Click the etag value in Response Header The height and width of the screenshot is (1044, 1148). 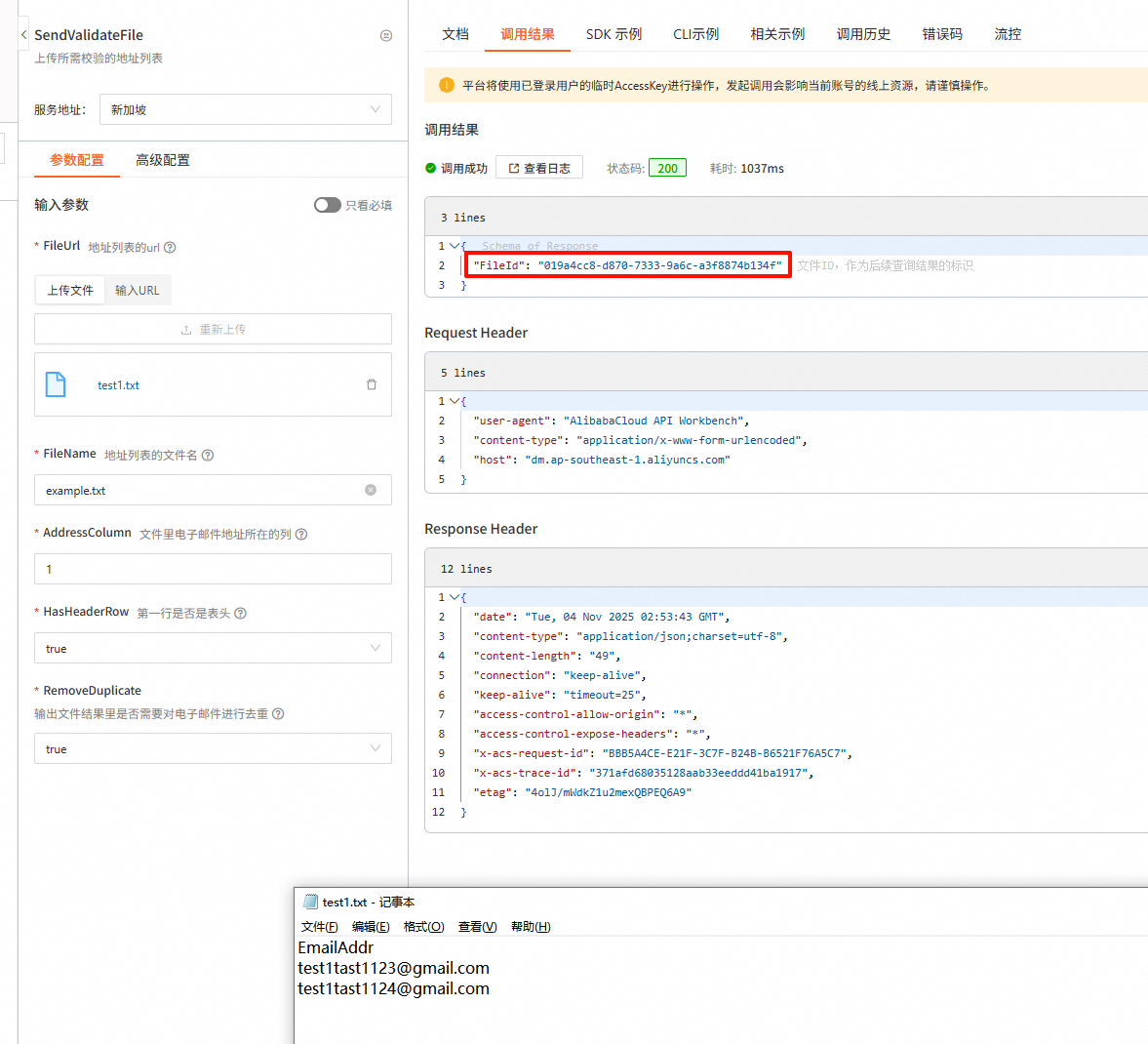[x=609, y=792]
